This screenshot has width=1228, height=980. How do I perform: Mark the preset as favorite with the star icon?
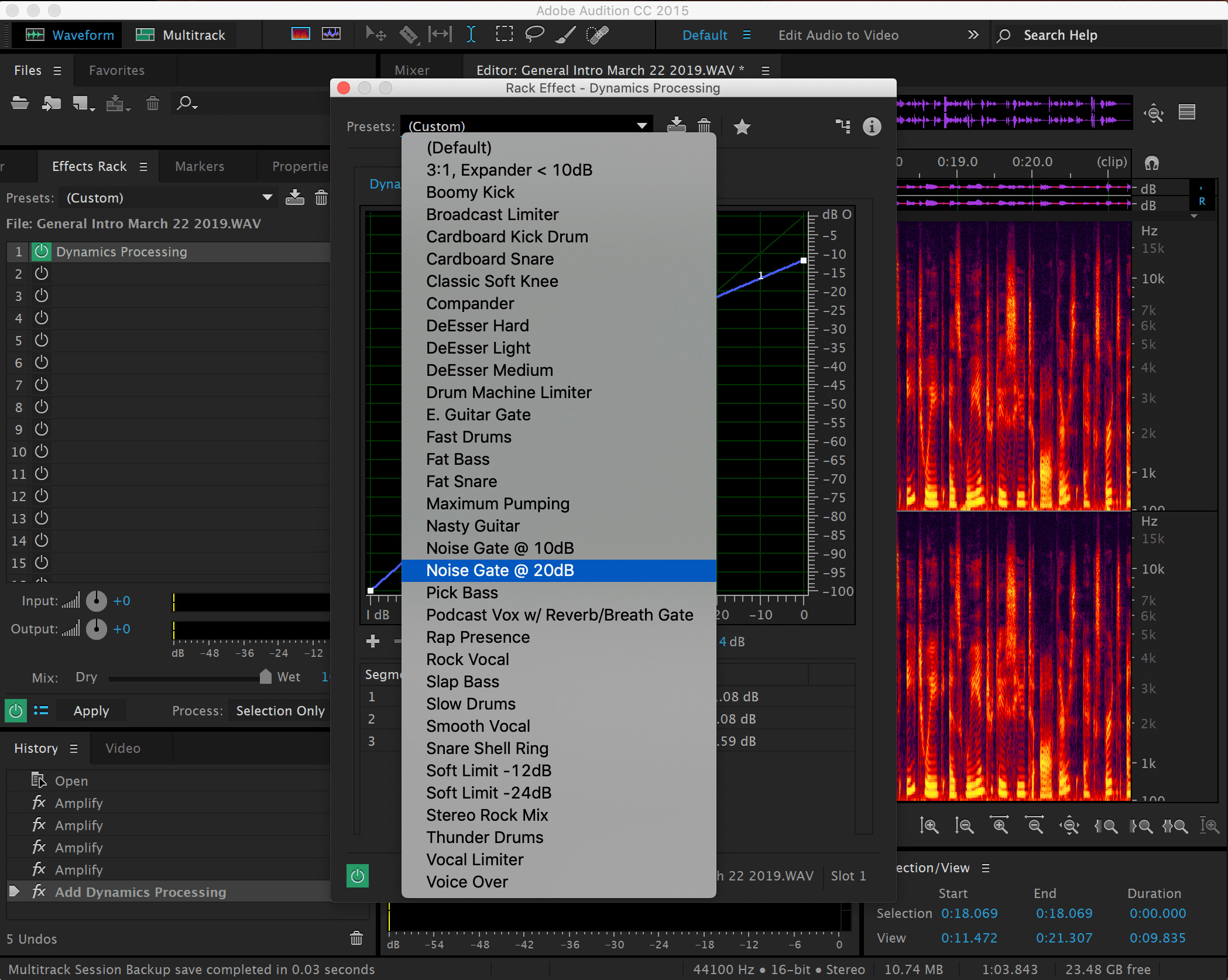click(x=742, y=126)
